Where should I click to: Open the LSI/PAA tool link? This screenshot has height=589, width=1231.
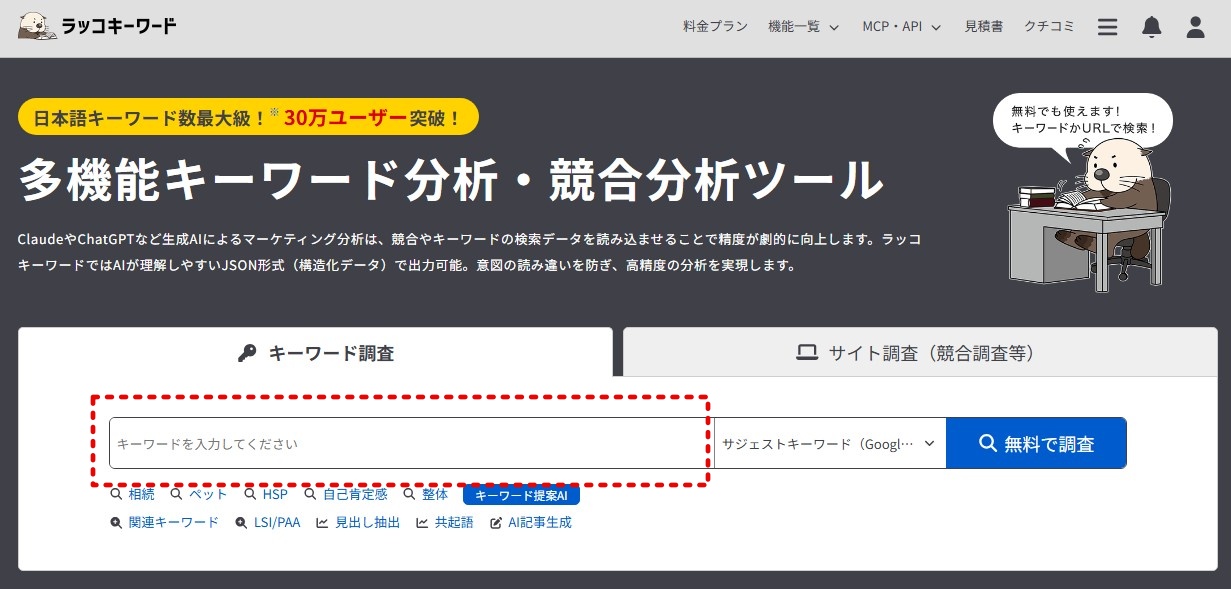click(x=267, y=522)
